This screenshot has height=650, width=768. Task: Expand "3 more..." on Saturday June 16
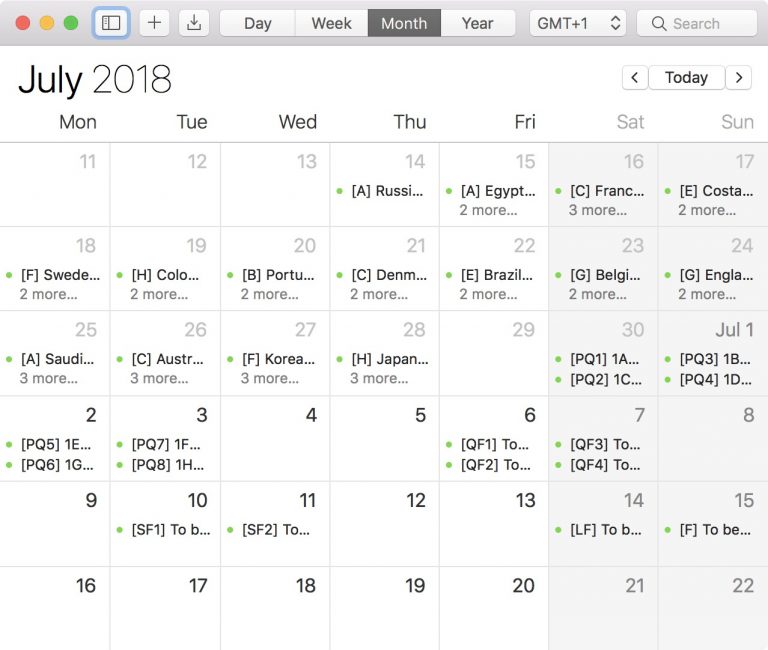pyautogui.click(x=598, y=210)
